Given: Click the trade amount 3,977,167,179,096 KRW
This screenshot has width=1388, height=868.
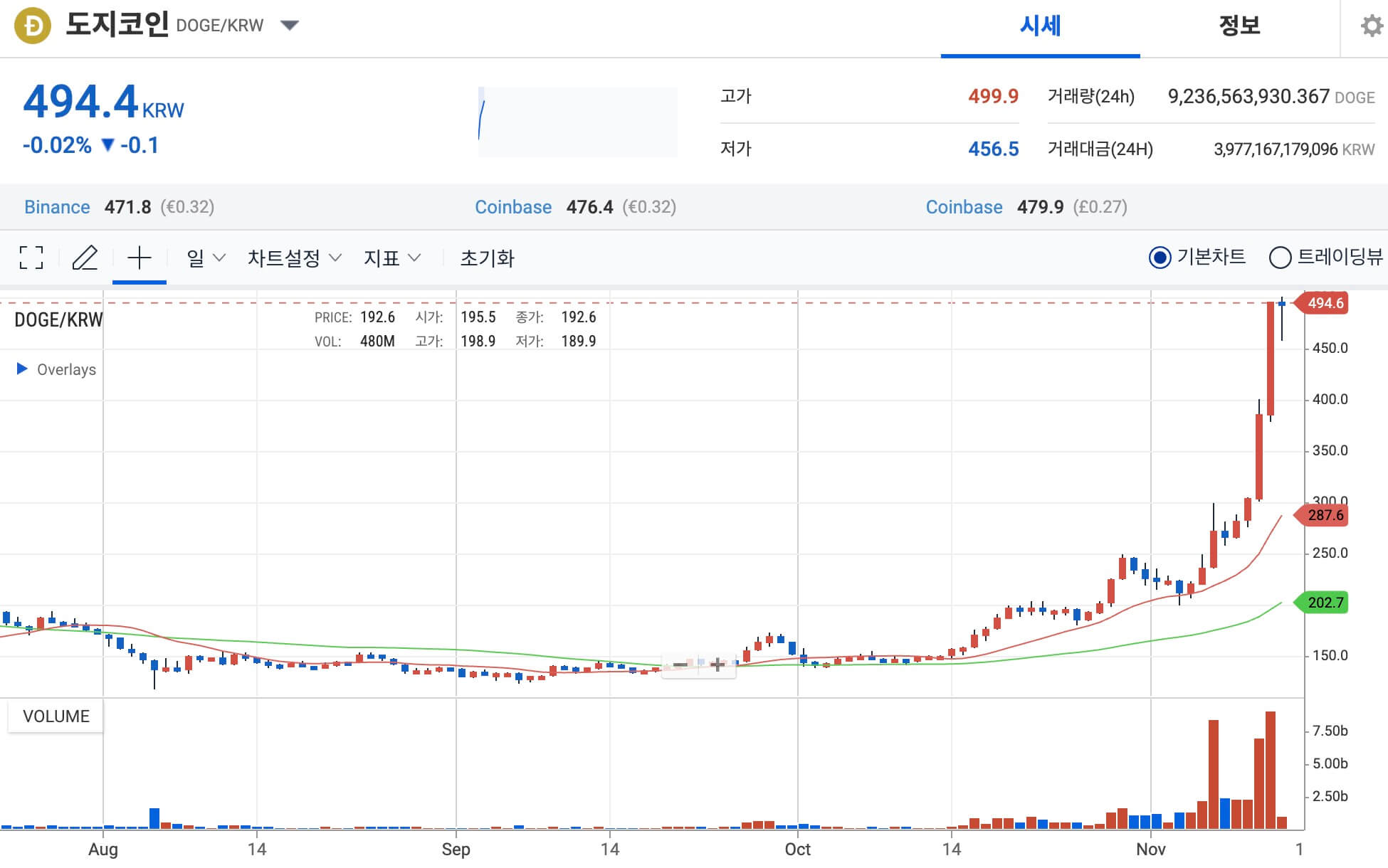Looking at the screenshot, I should pyautogui.click(x=1294, y=149).
